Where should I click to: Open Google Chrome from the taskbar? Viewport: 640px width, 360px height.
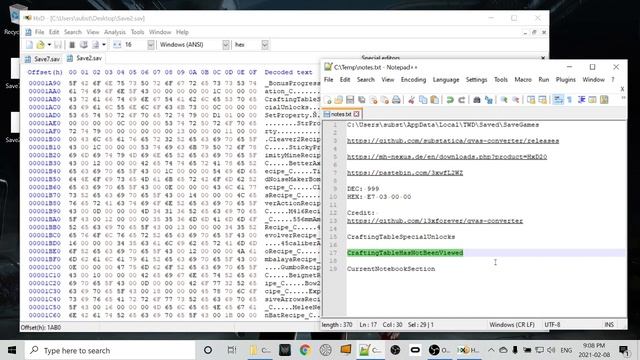click(x=305, y=350)
